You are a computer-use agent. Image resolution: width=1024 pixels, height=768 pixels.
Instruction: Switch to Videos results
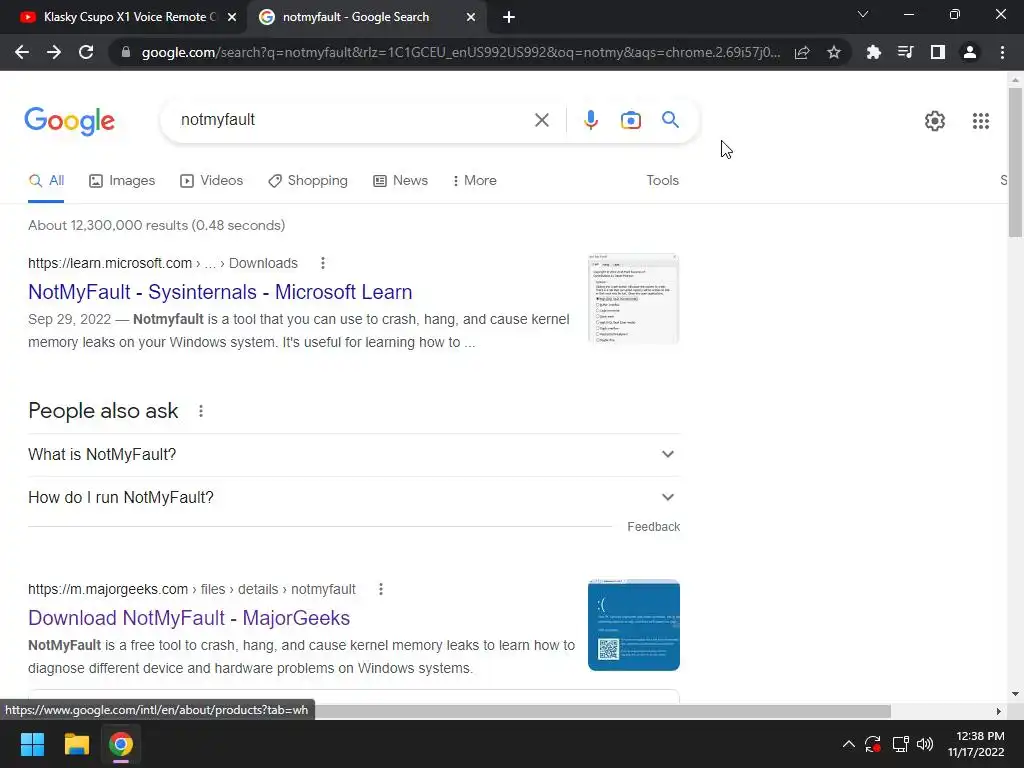(212, 181)
